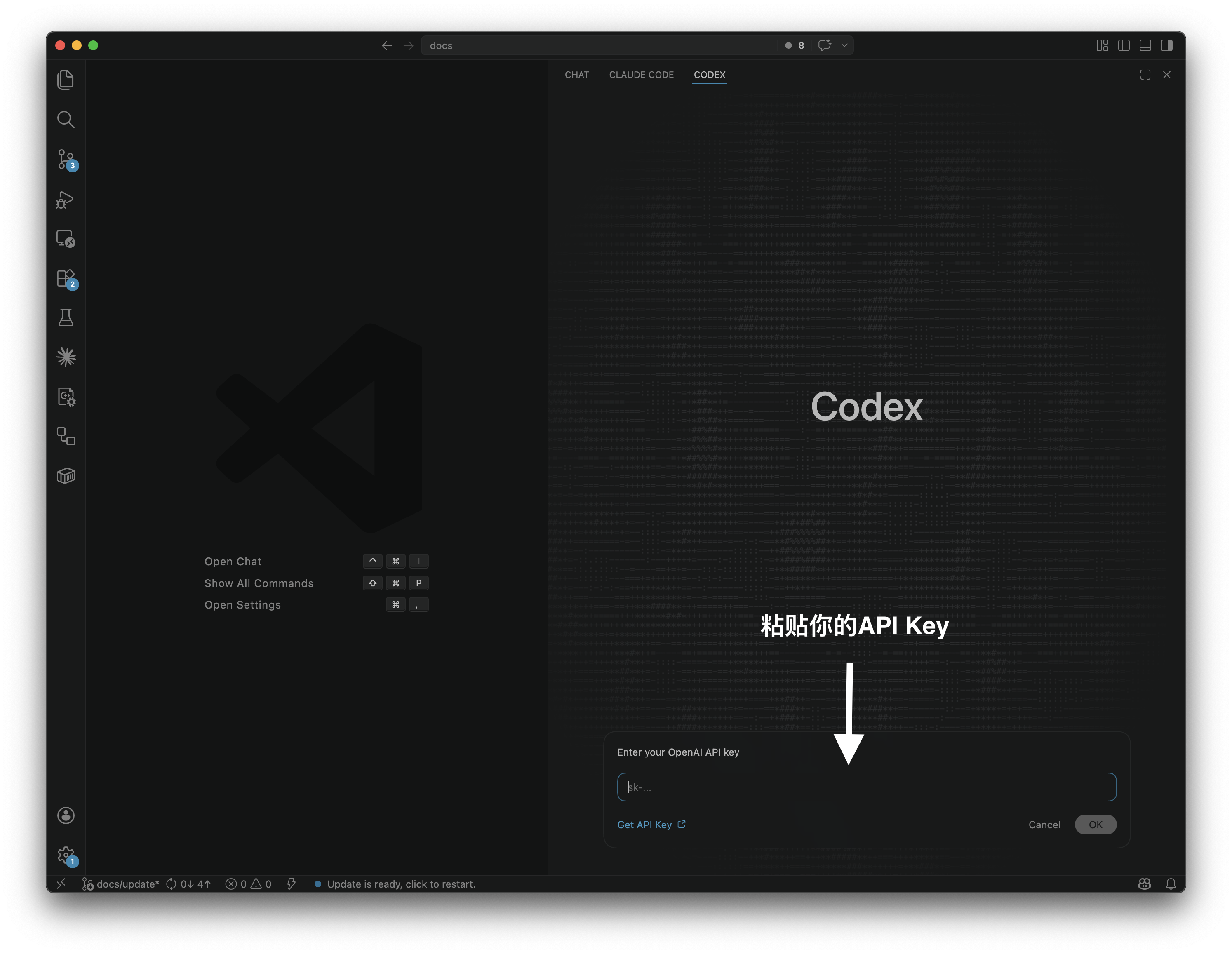Open the Search view

[x=66, y=119]
